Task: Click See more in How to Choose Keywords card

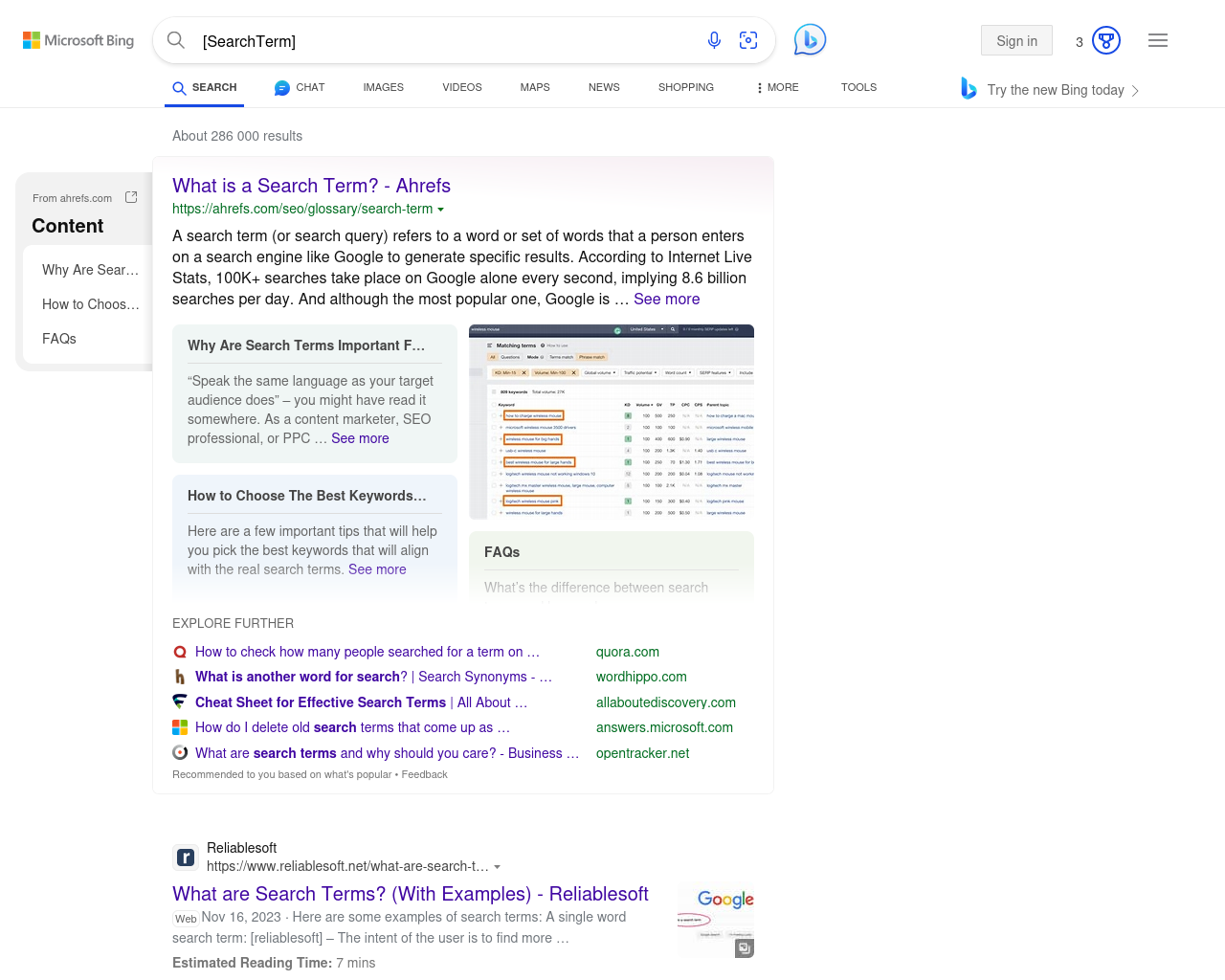Action: [377, 569]
